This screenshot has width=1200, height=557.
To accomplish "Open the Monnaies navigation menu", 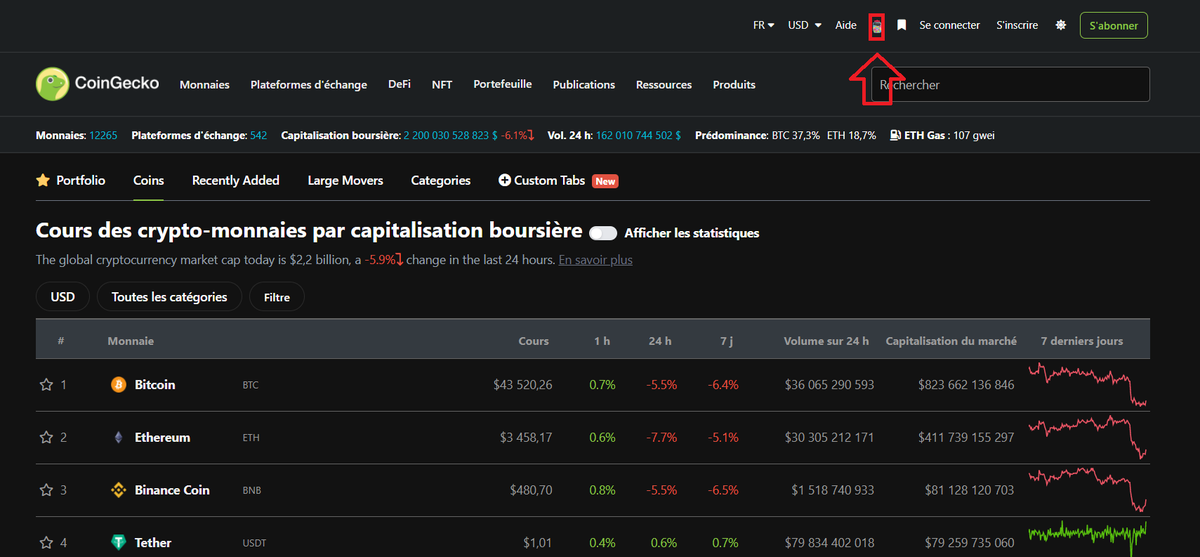I will tap(205, 85).
